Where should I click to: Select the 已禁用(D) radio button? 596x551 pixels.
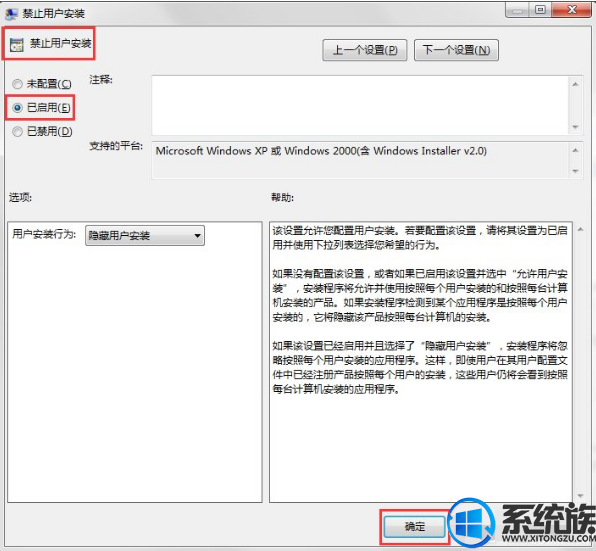click(17, 131)
